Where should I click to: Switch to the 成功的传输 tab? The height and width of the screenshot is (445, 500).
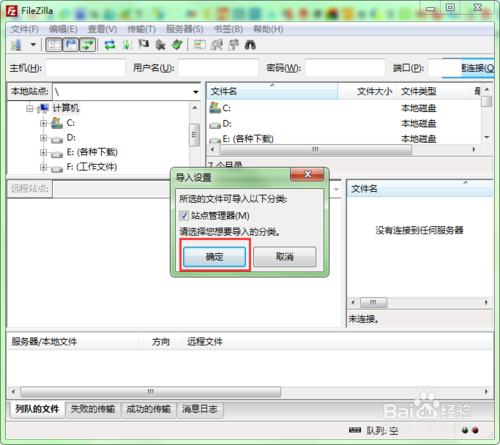(x=148, y=409)
